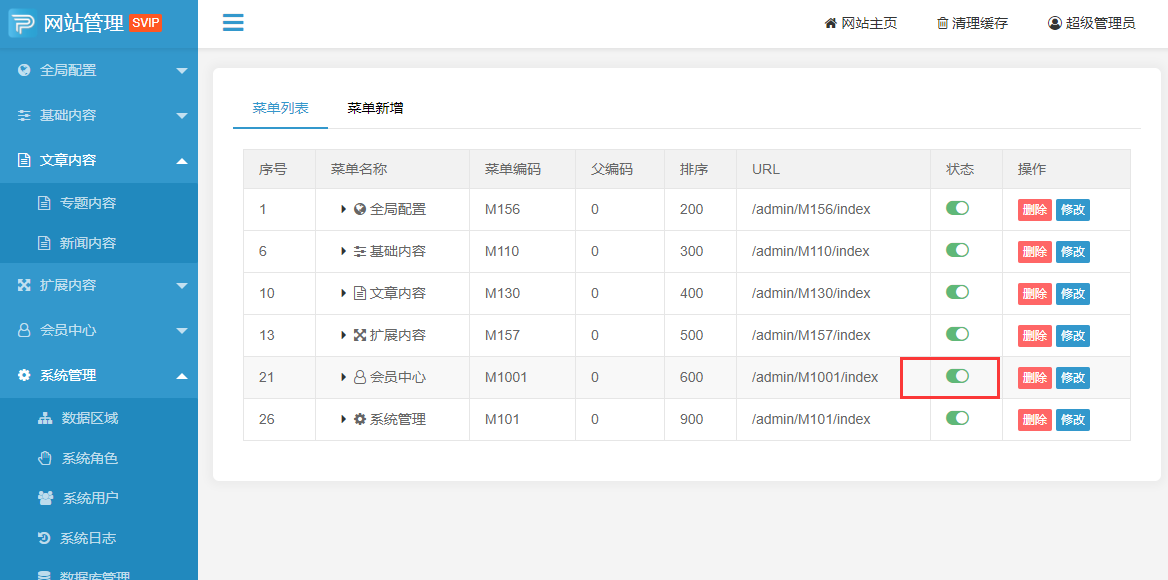Screen dimensions: 1168x580
Task: Open 专题内容 in the sidebar
Action: point(87,203)
